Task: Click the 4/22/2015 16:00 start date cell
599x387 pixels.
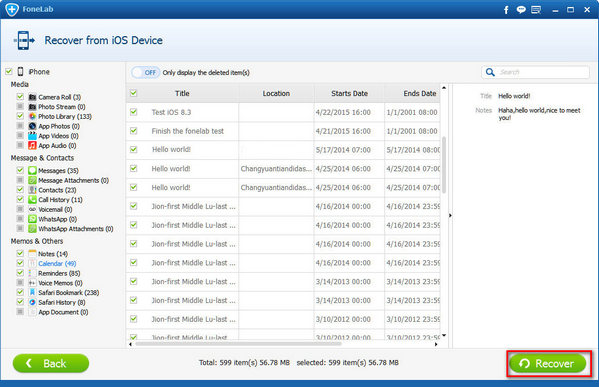Action: (x=343, y=112)
